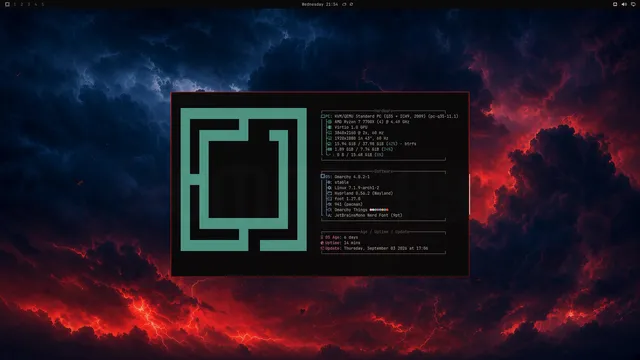Screen dimensions: 640x360
Task: Click the monitor icon beside 3840x2160 line
Action: pos(330,133)
